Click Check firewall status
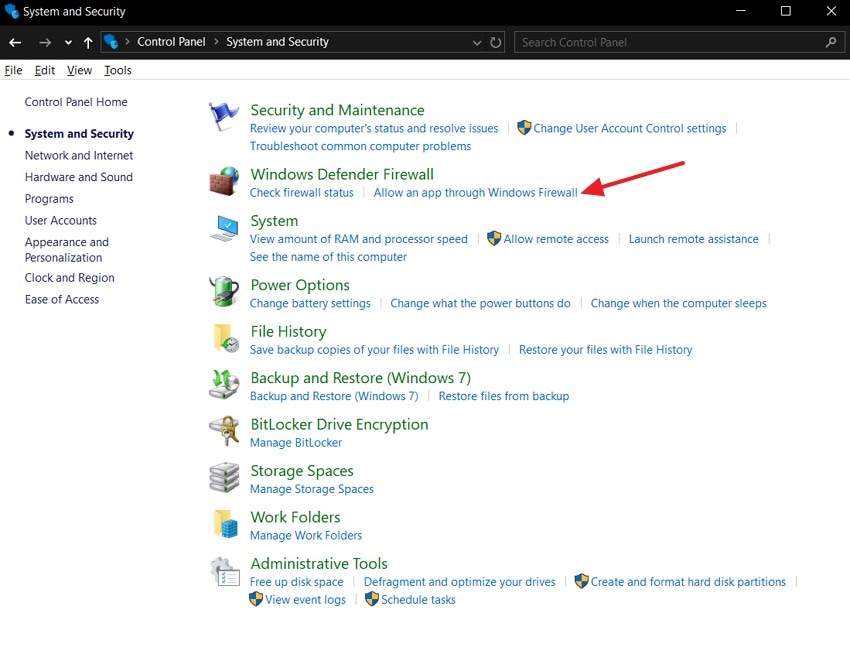Viewport: 850px width, 654px height. coord(301,193)
